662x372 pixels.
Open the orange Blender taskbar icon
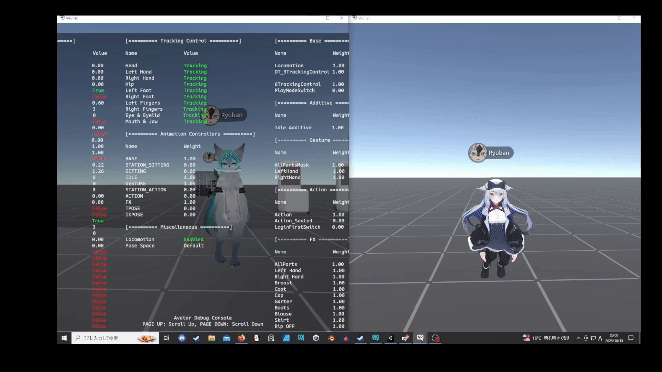[331, 338]
